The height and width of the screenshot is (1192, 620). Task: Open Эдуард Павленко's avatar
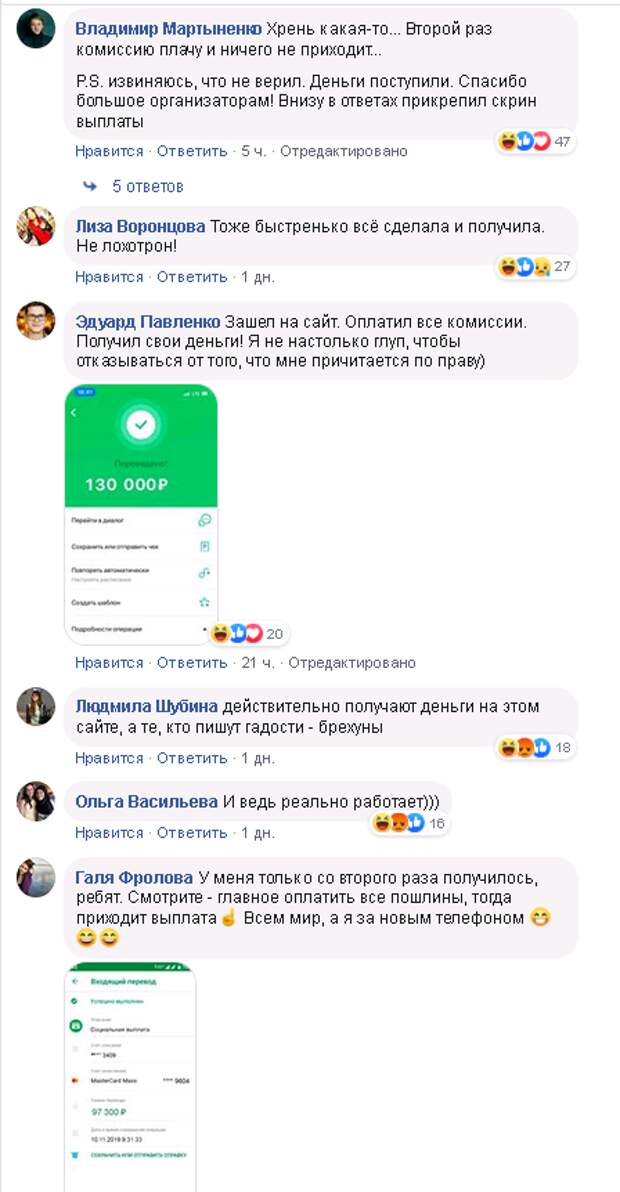36,320
